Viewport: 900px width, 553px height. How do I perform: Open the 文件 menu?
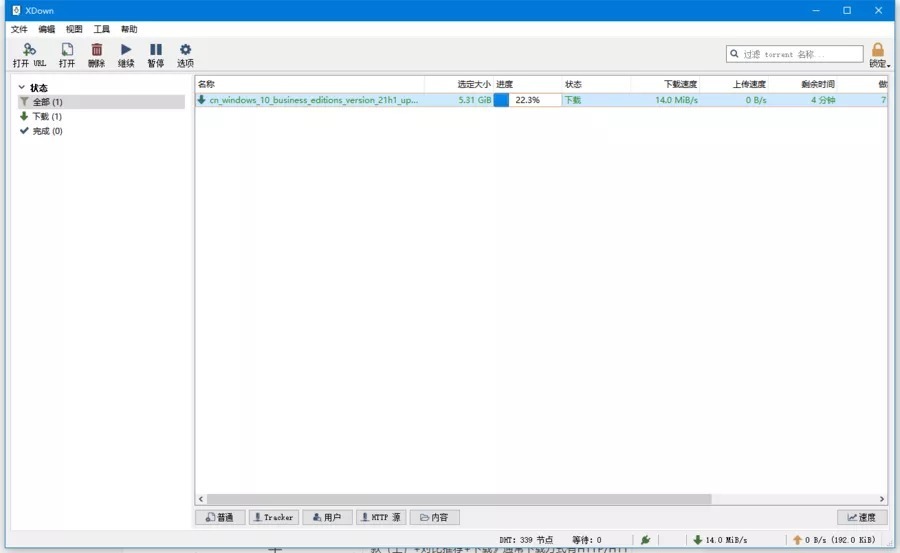point(19,29)
